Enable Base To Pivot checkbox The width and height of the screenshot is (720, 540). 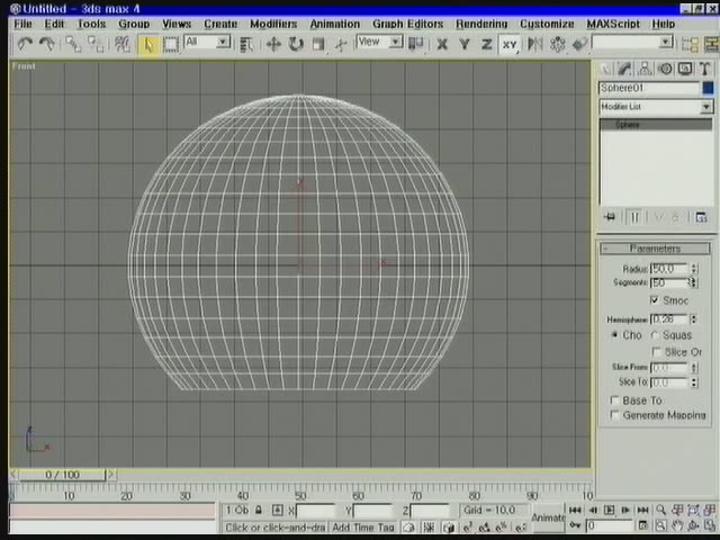click(614, 400)
